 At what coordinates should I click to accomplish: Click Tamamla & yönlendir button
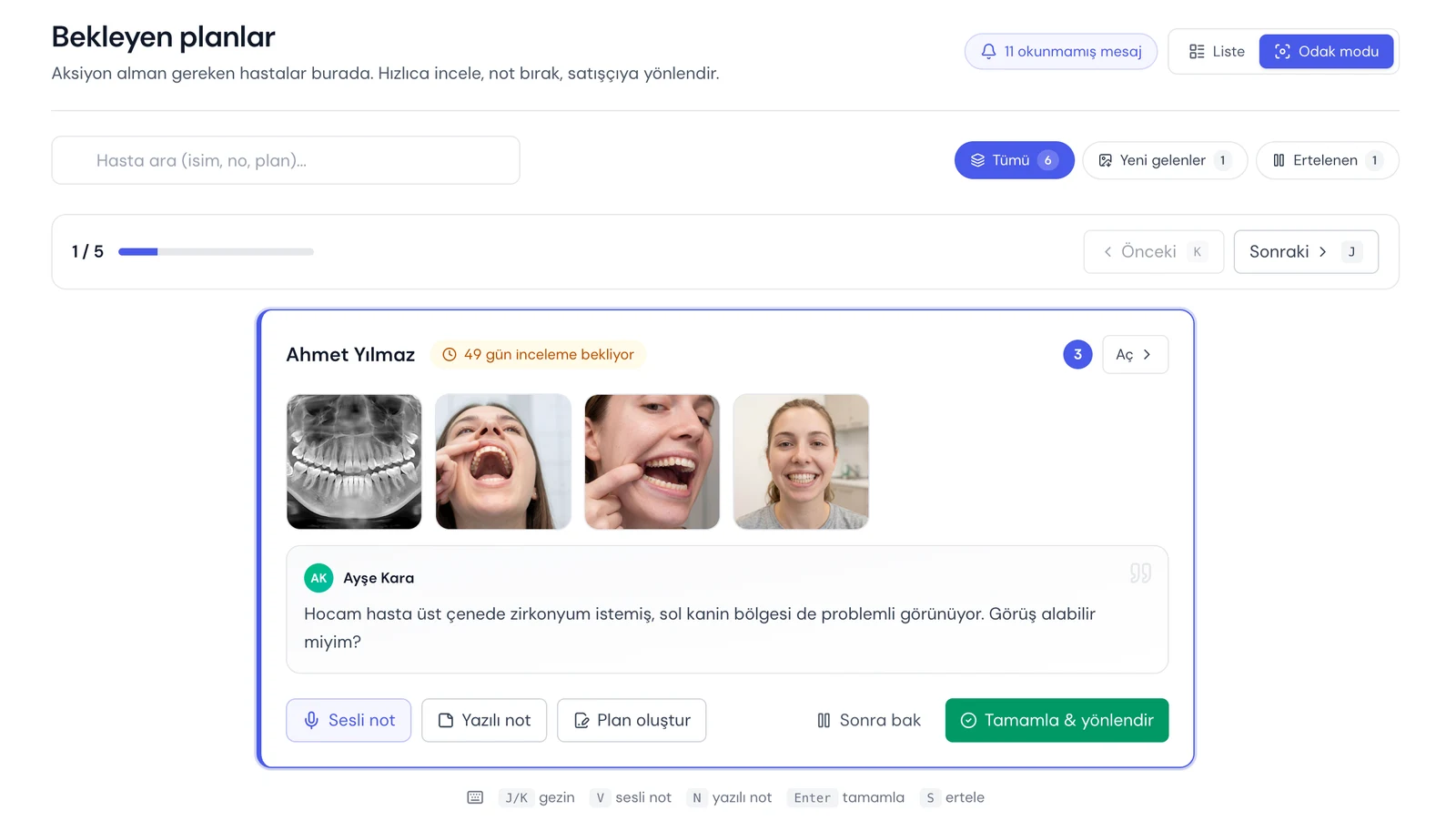coord(1057,720)
